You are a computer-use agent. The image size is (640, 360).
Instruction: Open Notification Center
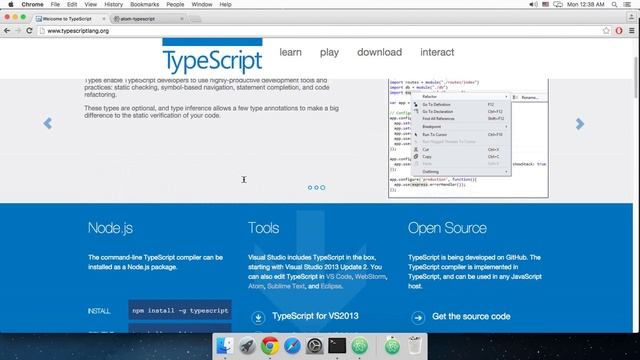[x=627, y=4]
